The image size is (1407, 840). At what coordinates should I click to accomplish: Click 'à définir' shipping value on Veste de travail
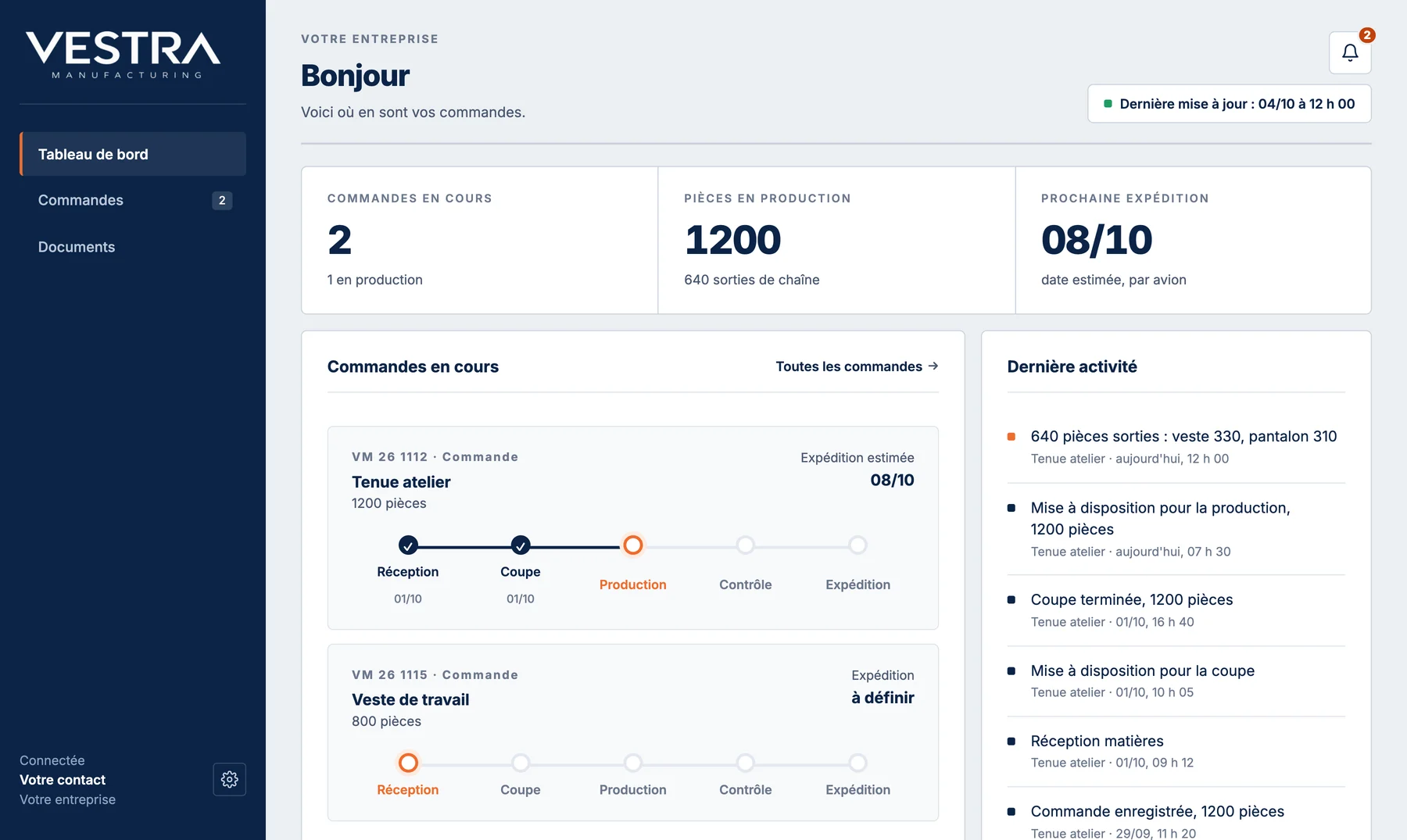(x=883, y=698)
